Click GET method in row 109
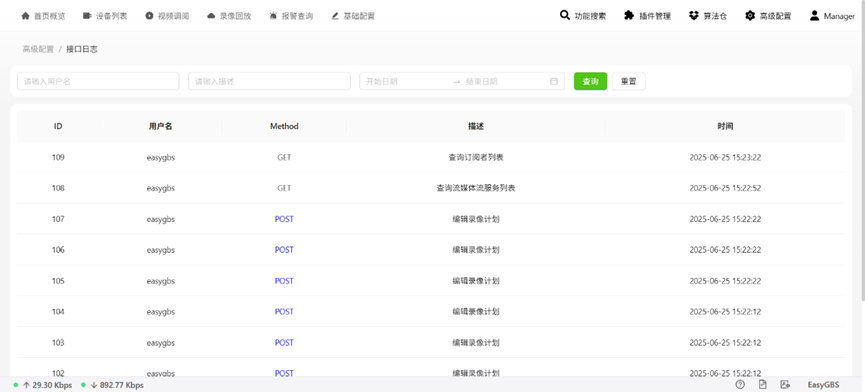865x392 pixels. pos(284,157)
